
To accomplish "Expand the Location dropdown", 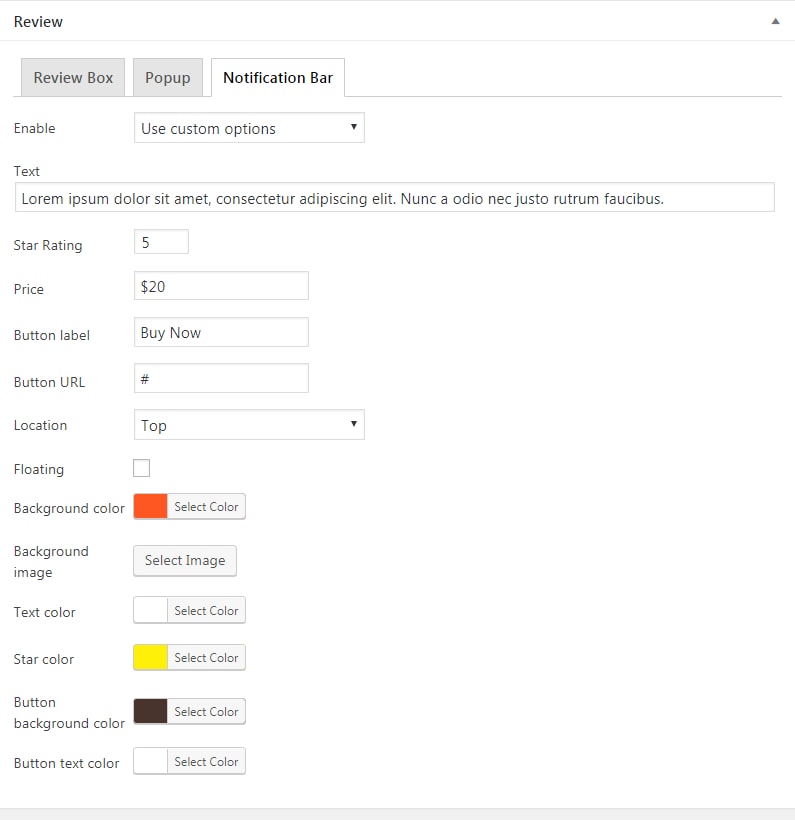I will [x=249, y=425].
